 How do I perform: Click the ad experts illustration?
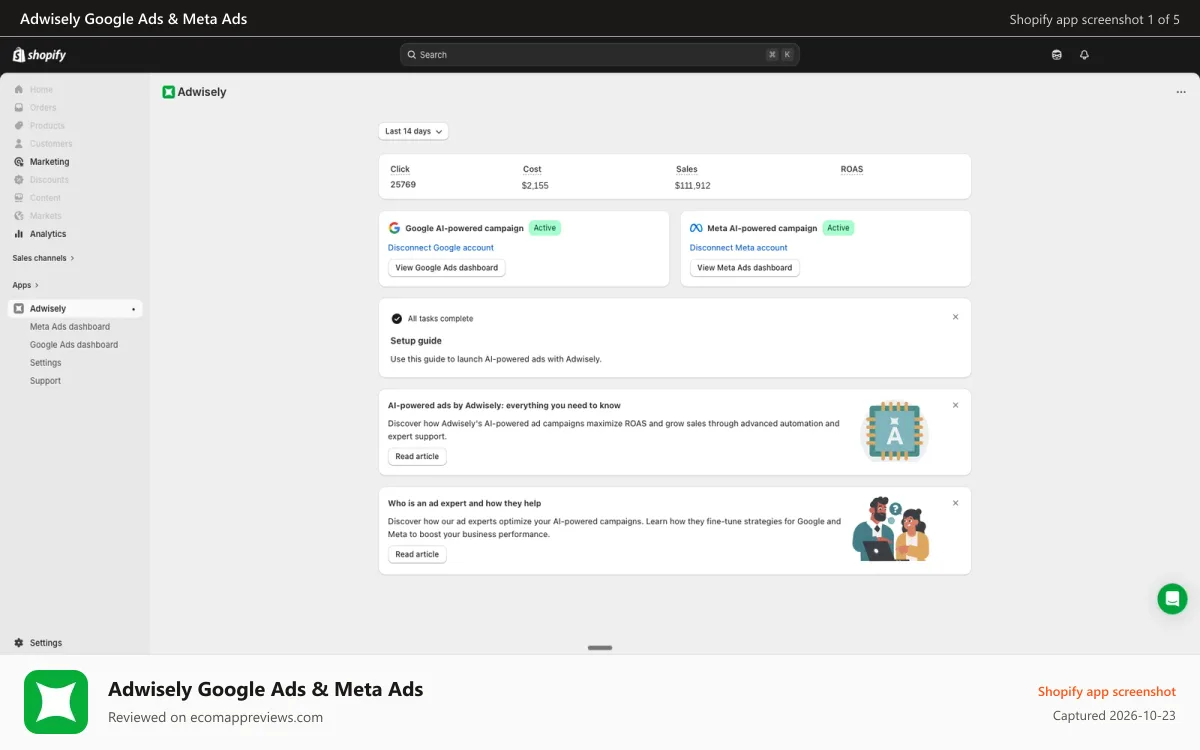pyautogui.click(x=891, y=530)
